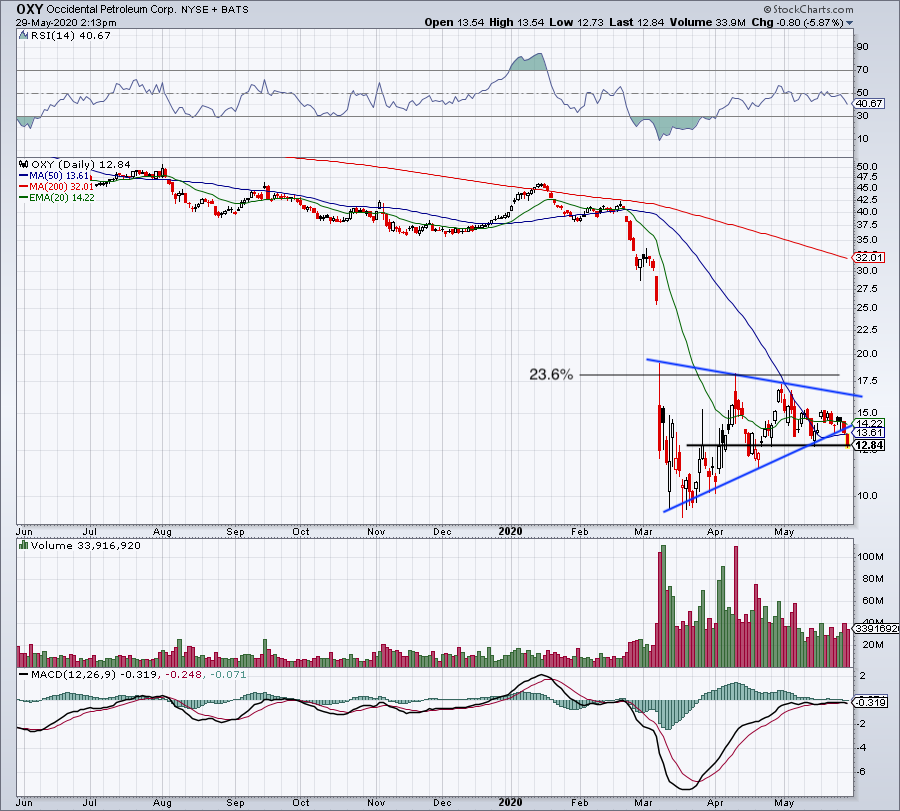The height and width of the screenshot is (811, 900).
Task: Click the 100M volume axis label
Action: point(870,557)
